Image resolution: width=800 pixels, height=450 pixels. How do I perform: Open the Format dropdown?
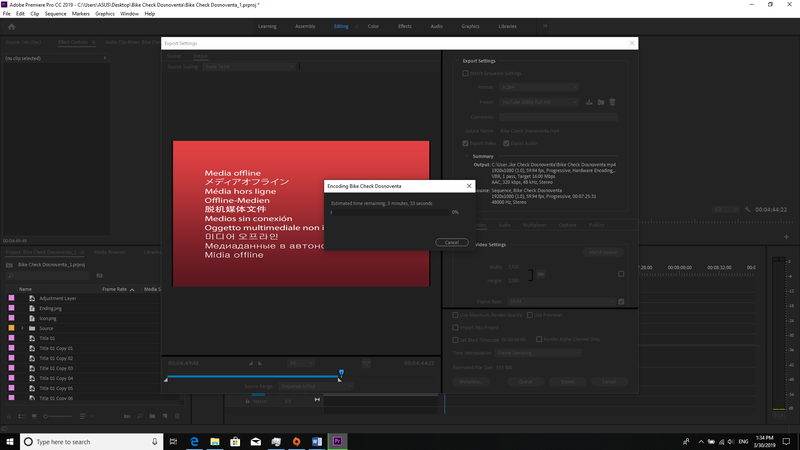539,87
